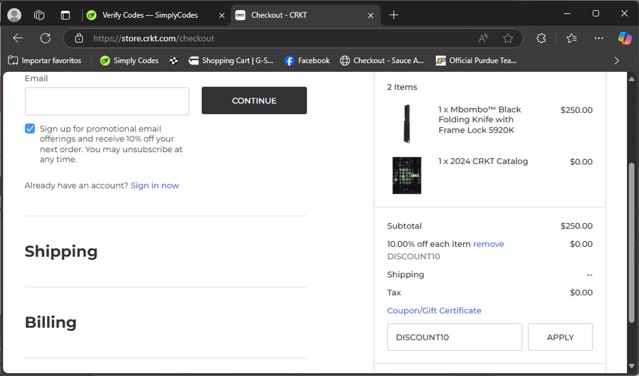Open Shopping Cart G-S bookmark
The image size is (639, 376).
pyautogui.click(x=231, y=61)
